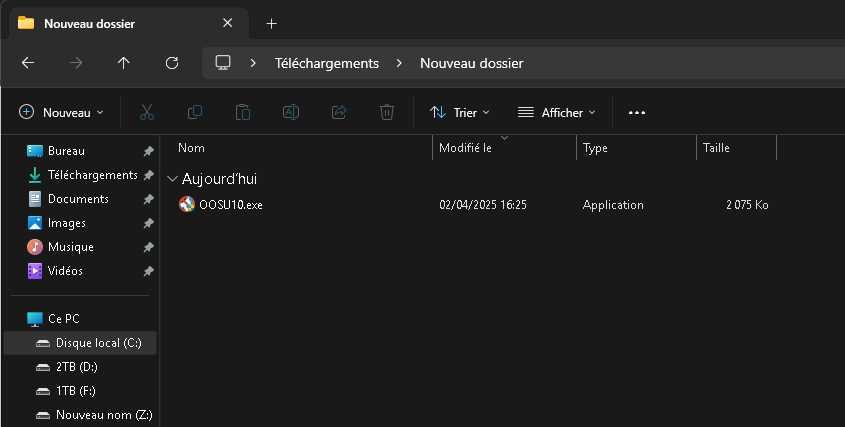Open Images in the sidebar
845x427 pixels.
click(x=67, y=223)
